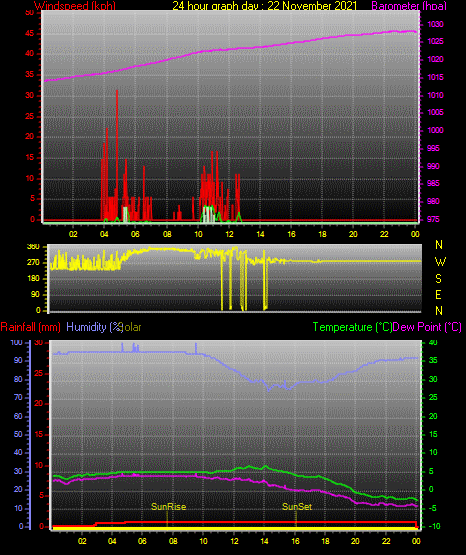
Task: Click the "SunSet" marker label
Action: pos(297,507)
